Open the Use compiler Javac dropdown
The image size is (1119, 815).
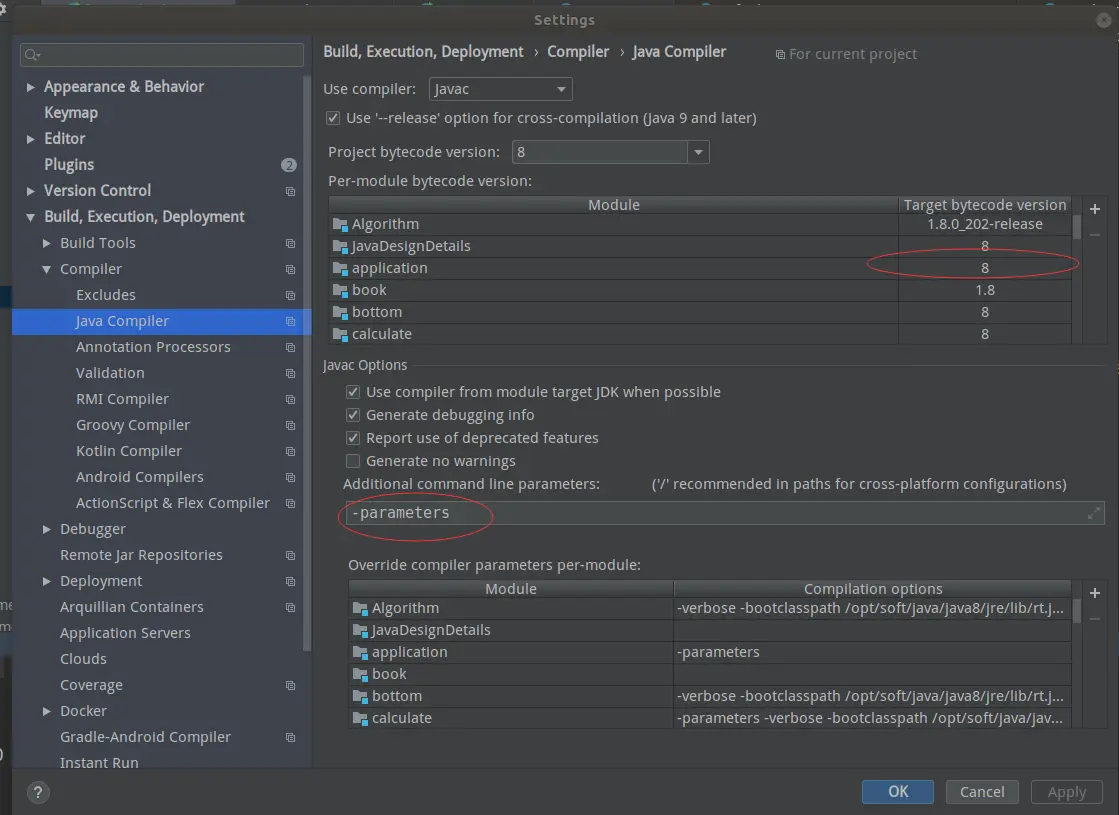pyautogui.click(x=500, y=89)
